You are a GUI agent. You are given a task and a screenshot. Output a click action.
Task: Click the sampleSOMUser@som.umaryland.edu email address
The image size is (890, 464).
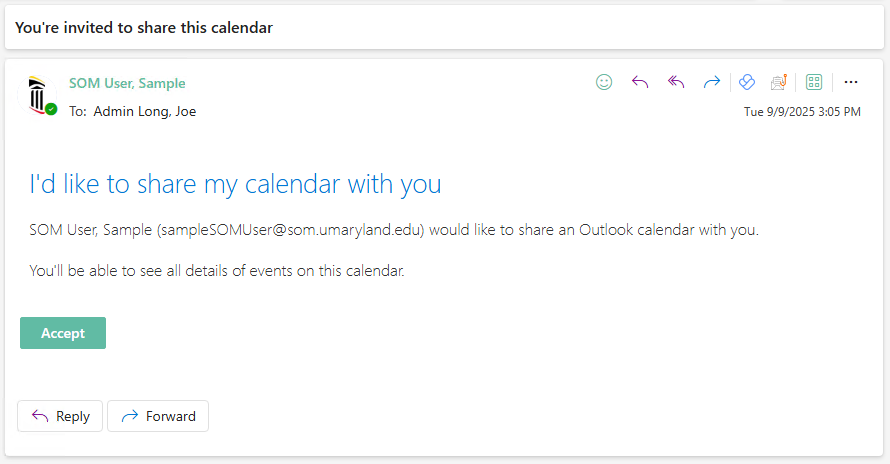click(x=290, y=230)
